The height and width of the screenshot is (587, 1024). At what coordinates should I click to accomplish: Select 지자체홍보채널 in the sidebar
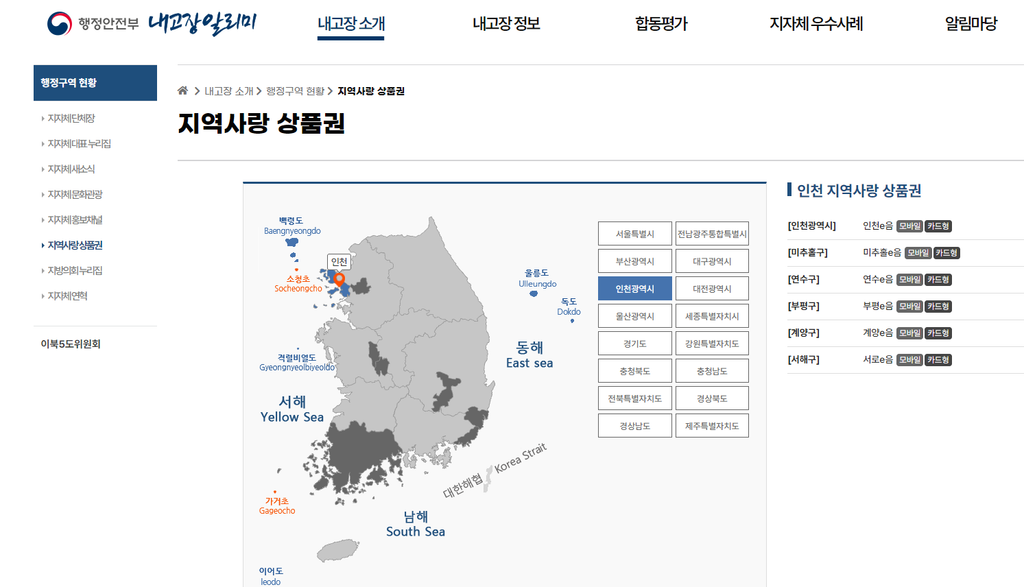[x=75, y=220]
